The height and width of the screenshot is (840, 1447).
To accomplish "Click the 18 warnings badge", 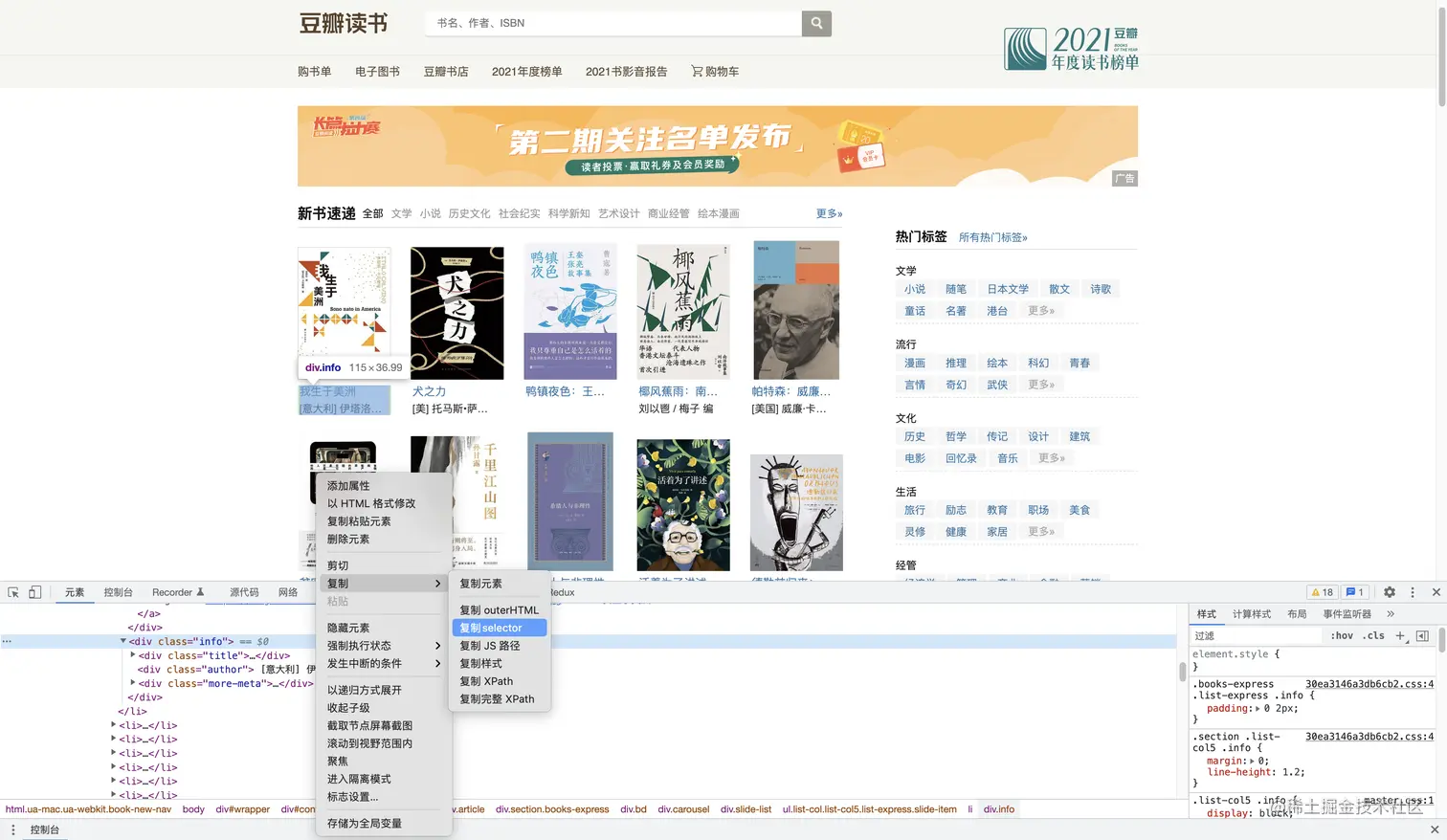I will coord(1323,592).
